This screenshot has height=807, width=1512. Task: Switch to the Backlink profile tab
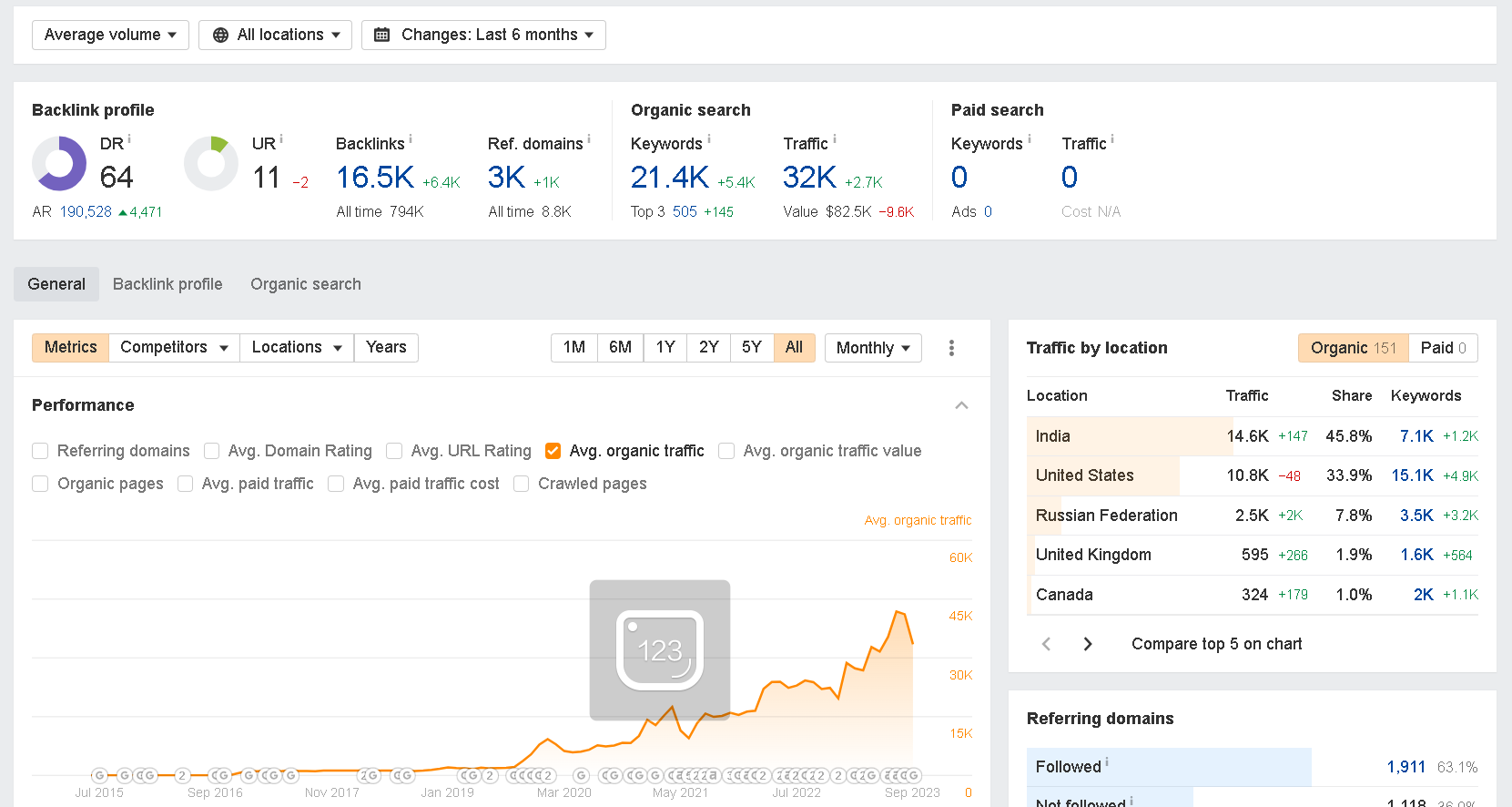click(x=167, y=284)
